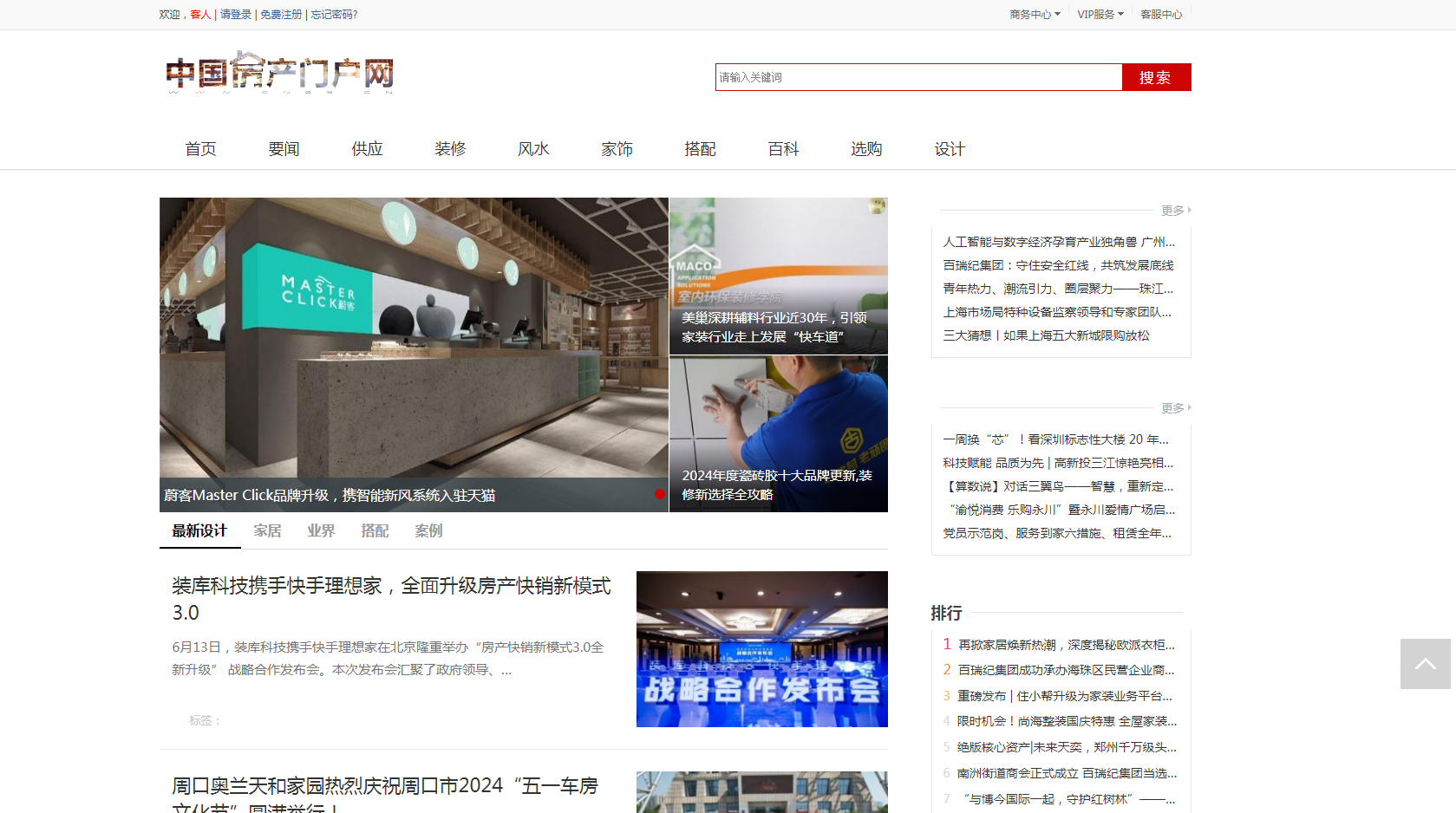Open the 美巢深耕辅料行业 featured thumbnail
The height and width of the screenshot is (813, 1456).
(779, 276)
